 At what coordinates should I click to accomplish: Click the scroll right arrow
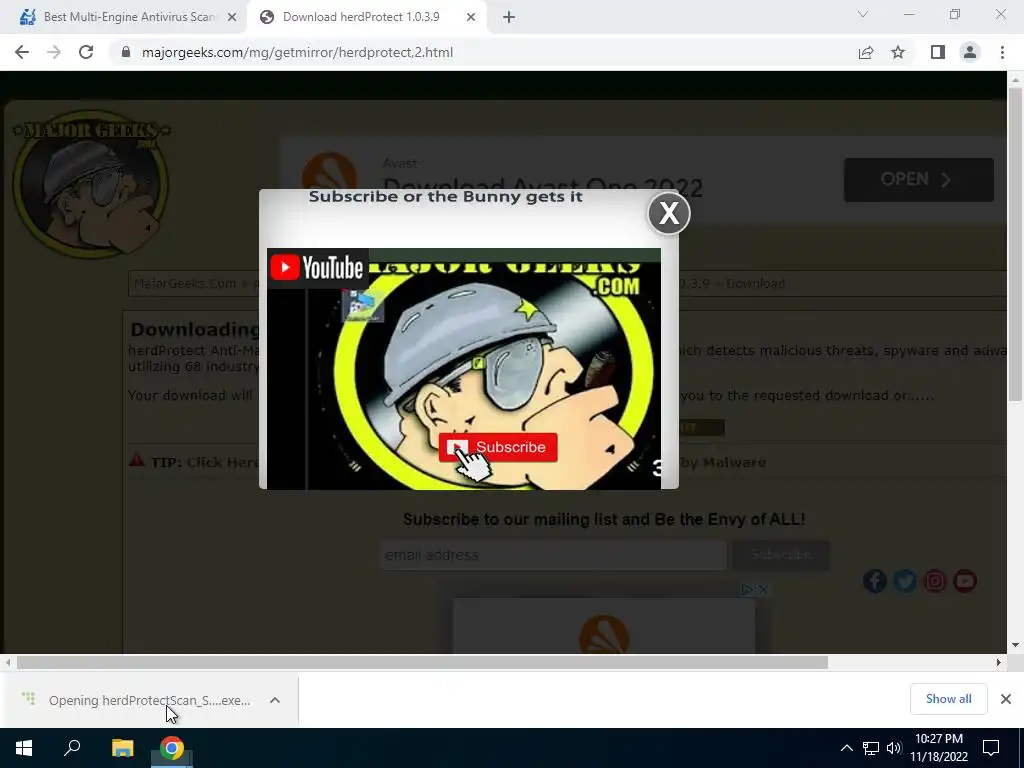coord(999,662)
